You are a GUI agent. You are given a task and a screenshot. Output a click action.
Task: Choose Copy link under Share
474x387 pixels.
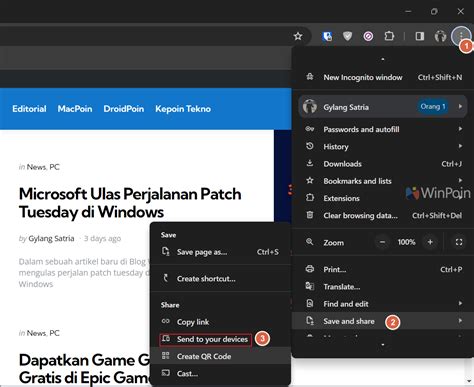(220, 322)
